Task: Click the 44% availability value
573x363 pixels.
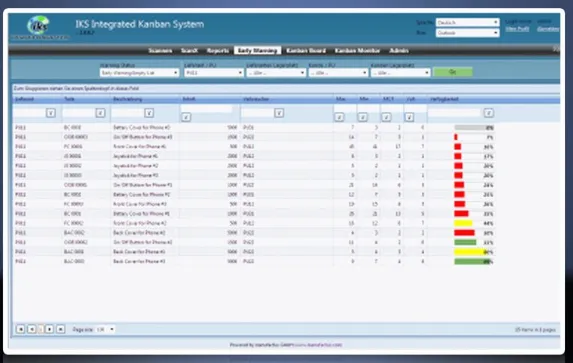Action: (488, 223)
